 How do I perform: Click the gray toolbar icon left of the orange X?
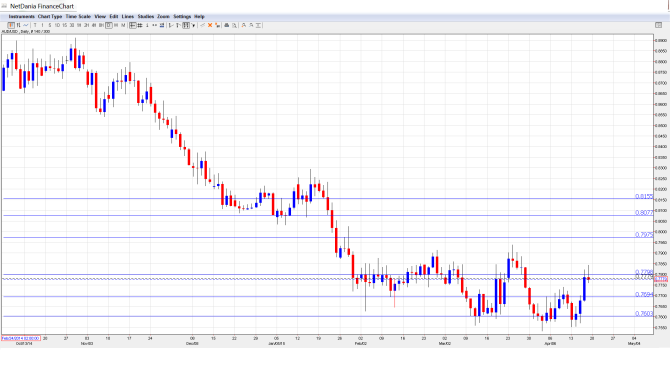tap(203, 25)
